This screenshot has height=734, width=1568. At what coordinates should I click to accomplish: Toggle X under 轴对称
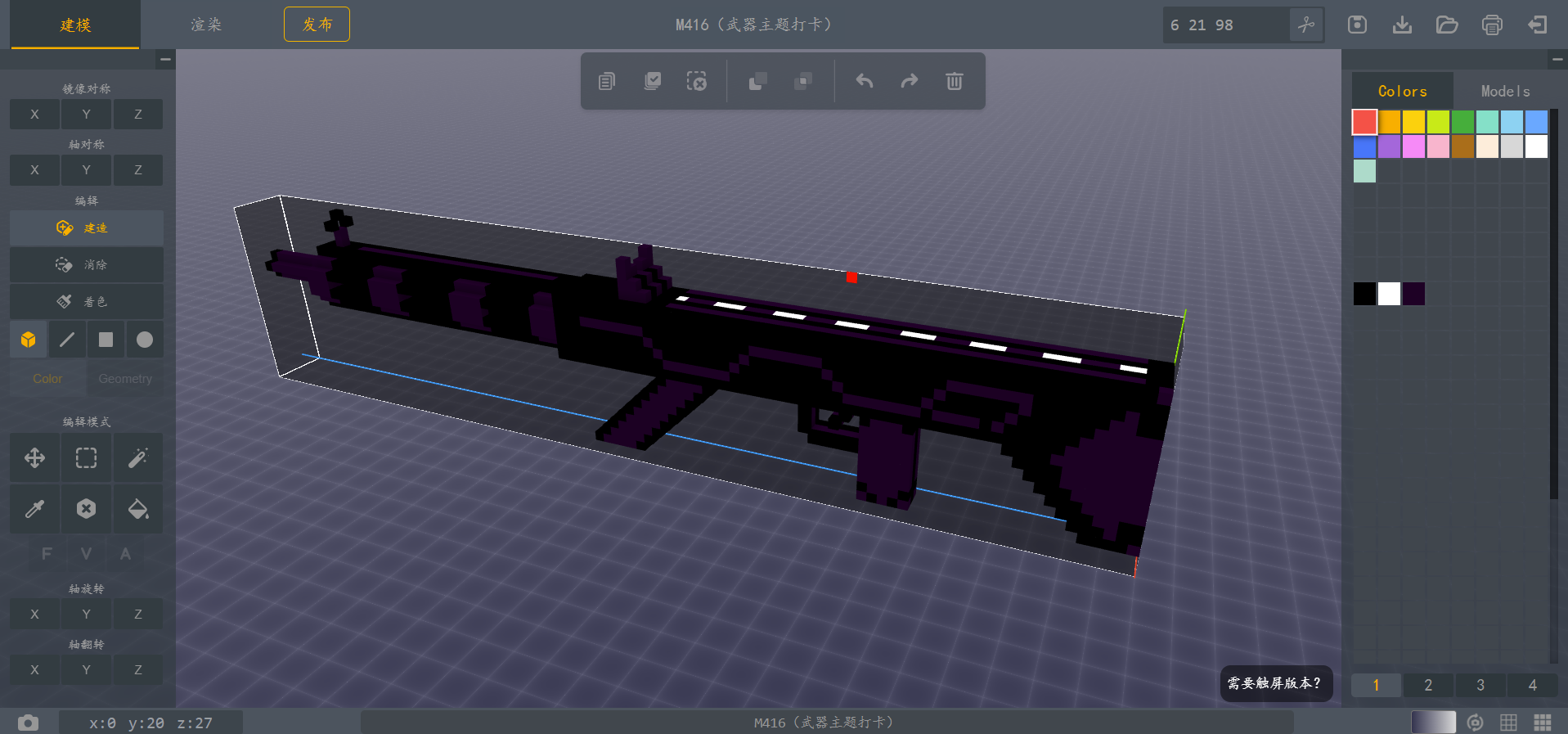coord(34,170)
